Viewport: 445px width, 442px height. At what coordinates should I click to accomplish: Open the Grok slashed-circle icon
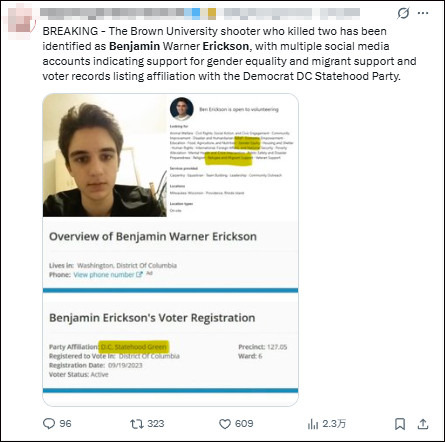tap(403, 13)
